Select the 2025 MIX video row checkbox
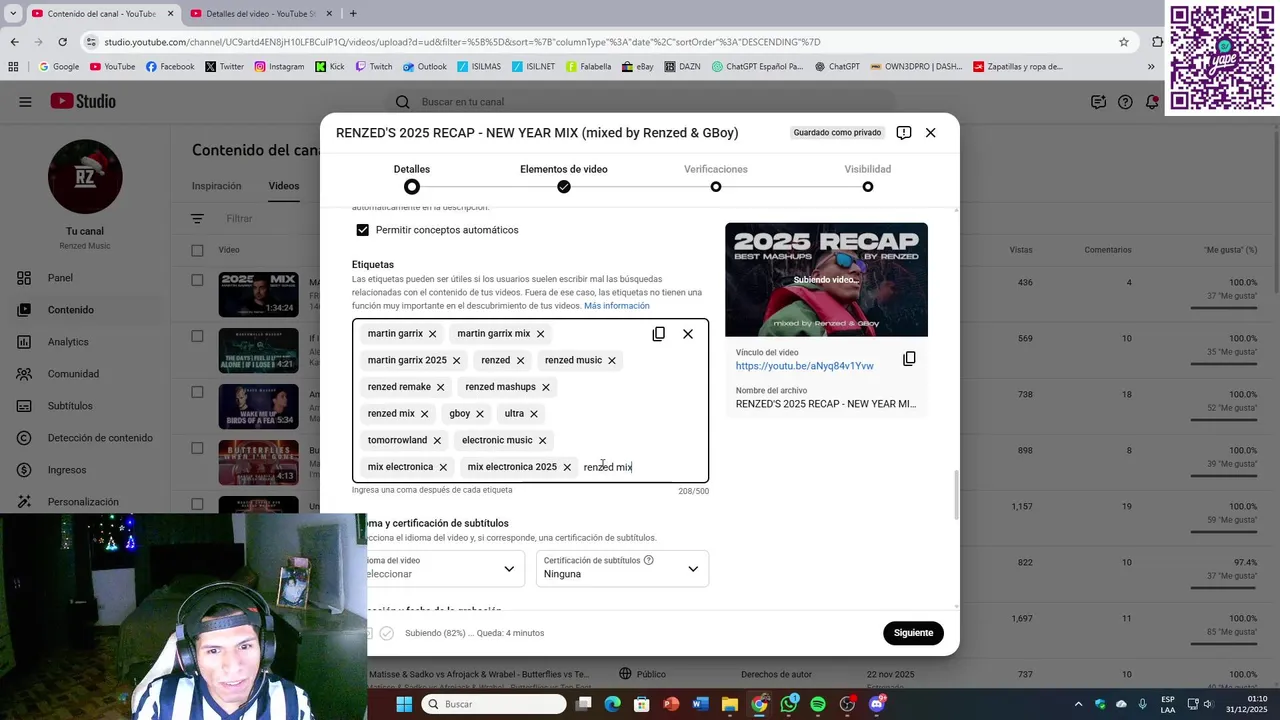This screenshot has width=1280, height=720. (197, 280)
